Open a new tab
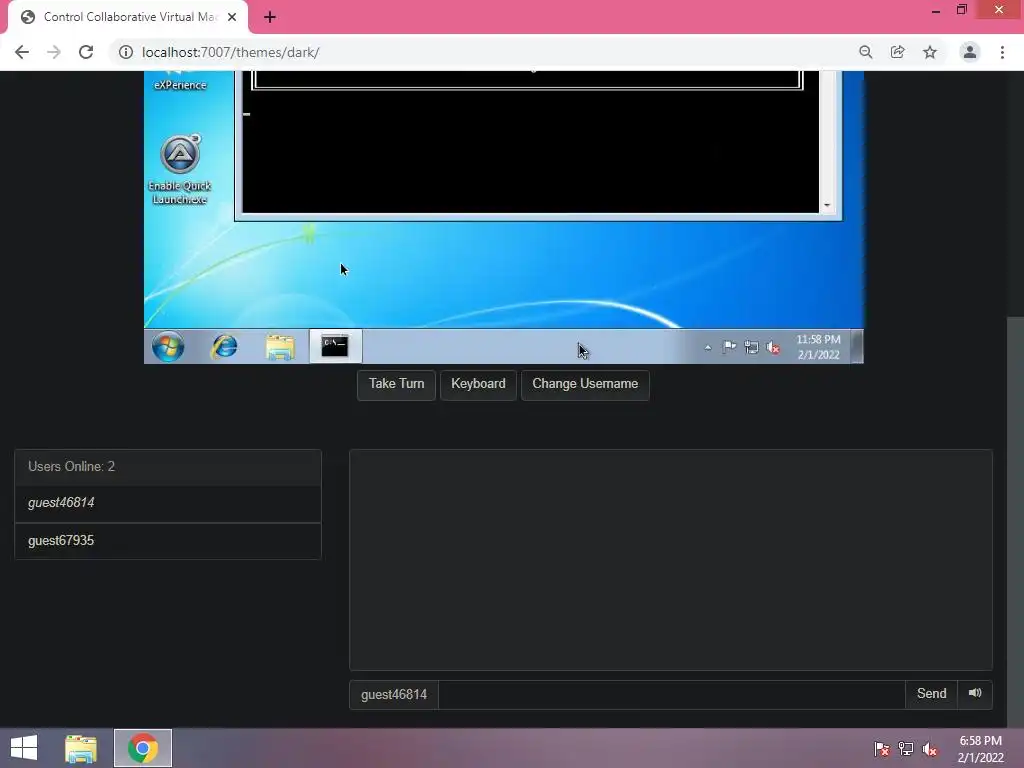Screen dimensions: 1024x768 pyautogui.click(x=270, y=17)
